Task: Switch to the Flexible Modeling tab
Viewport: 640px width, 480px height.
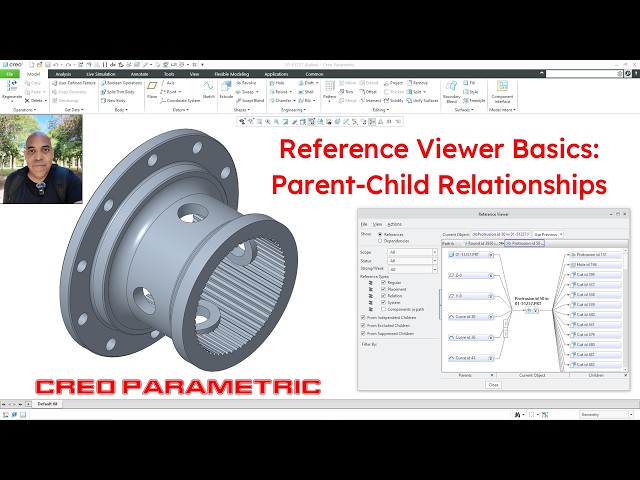Action: click(x=232, y=74)
